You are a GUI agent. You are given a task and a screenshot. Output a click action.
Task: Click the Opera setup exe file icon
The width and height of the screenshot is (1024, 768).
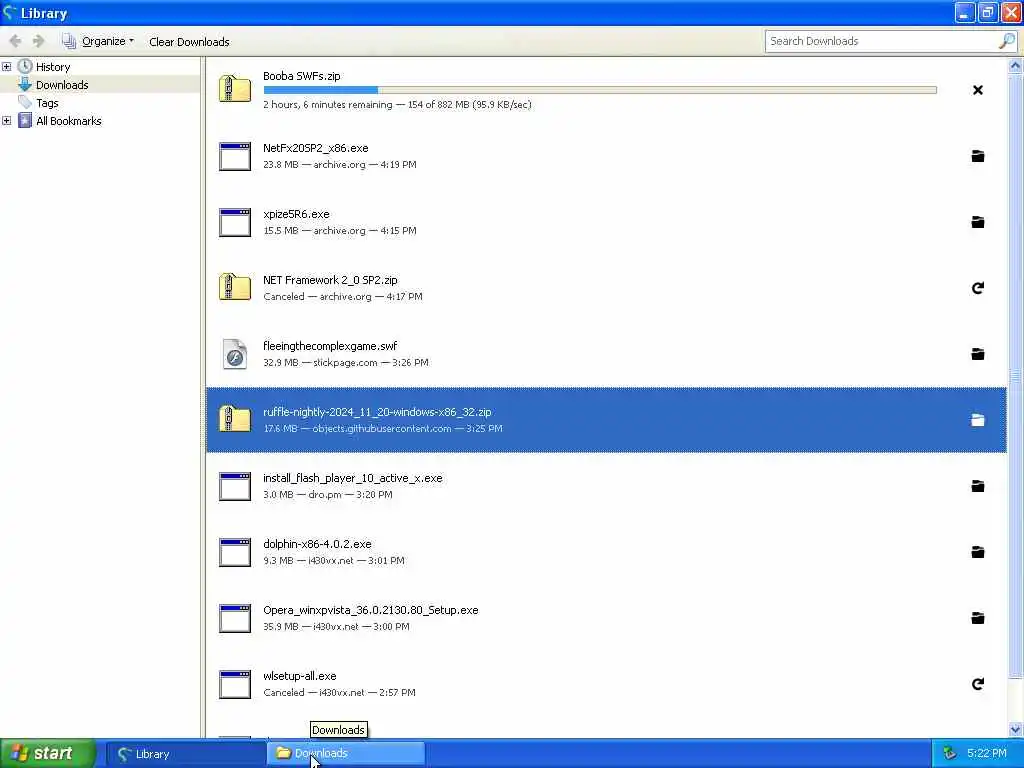234,618
